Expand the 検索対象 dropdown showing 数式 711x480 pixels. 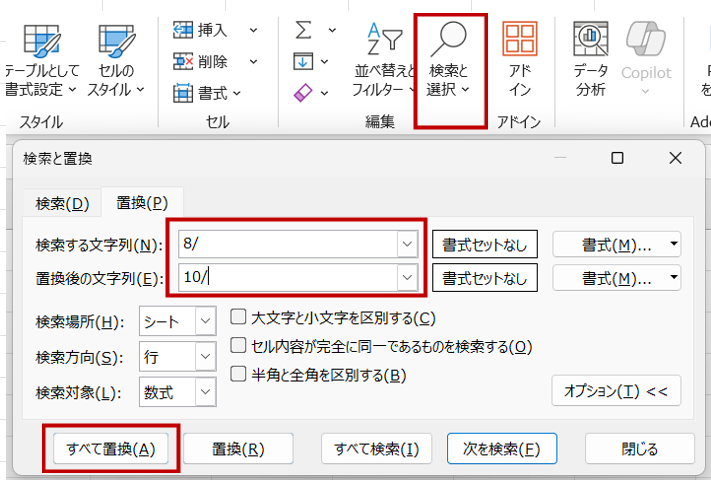pos(178,393)
